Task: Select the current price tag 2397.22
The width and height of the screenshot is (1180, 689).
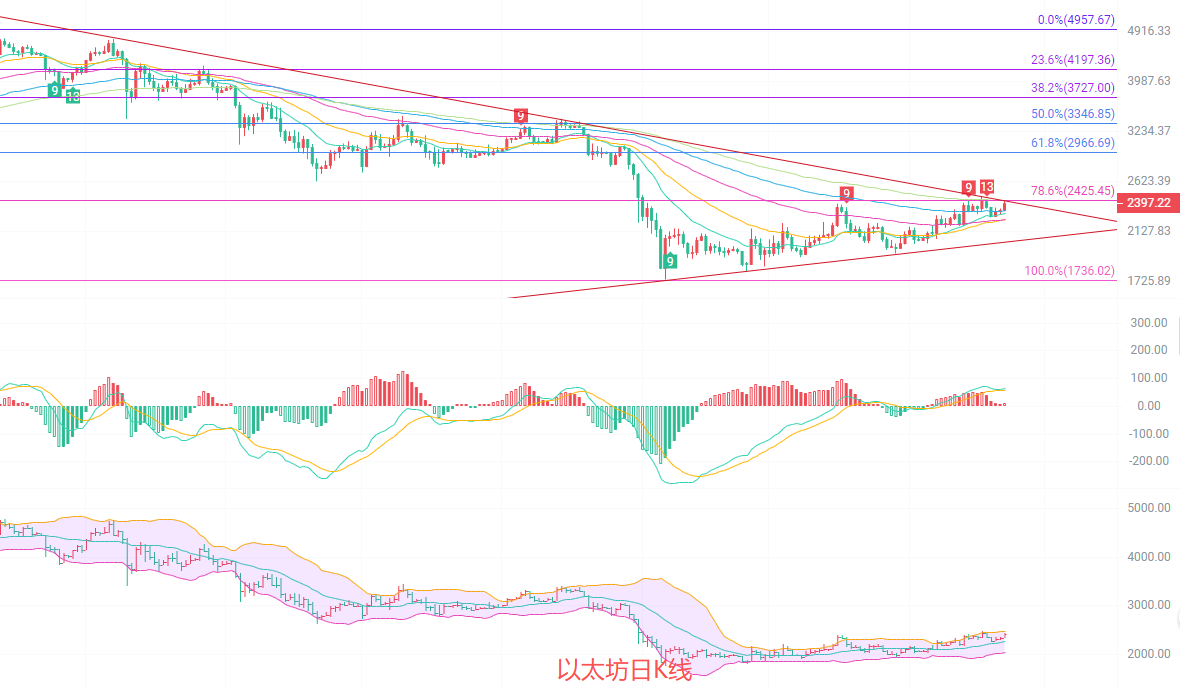Action: point(1149,204)
